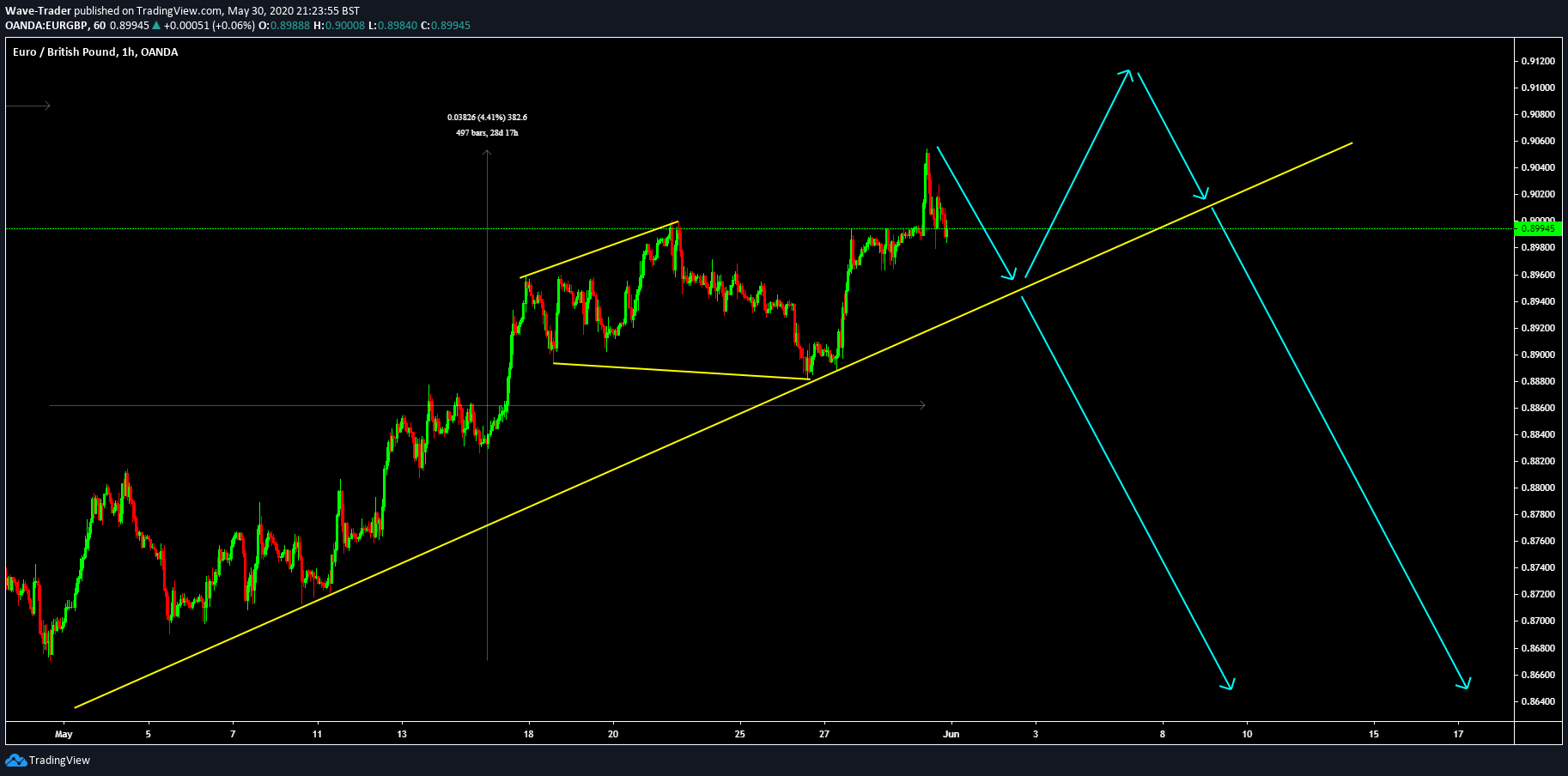The height and width of the screenshot is (776, 1568).
Task: Click the 5 date label on time axis
Action: [149, 734]
